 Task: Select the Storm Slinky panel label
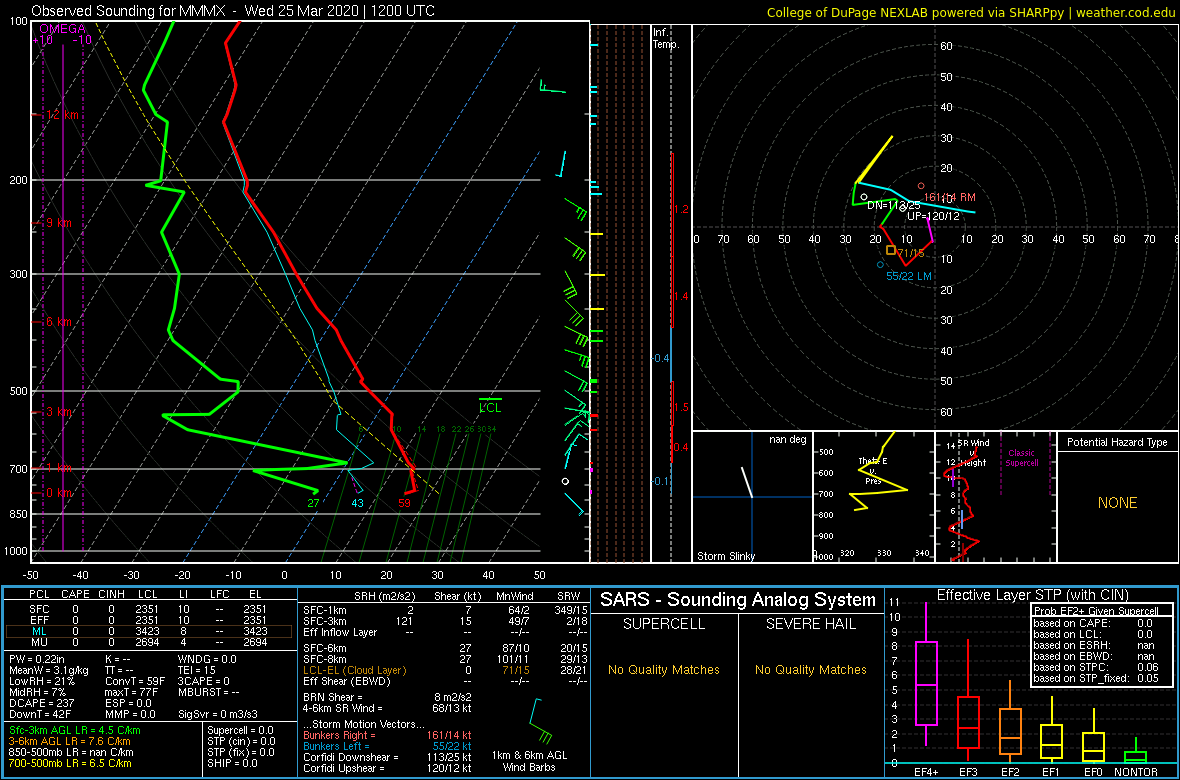click(x=726, y=556)
